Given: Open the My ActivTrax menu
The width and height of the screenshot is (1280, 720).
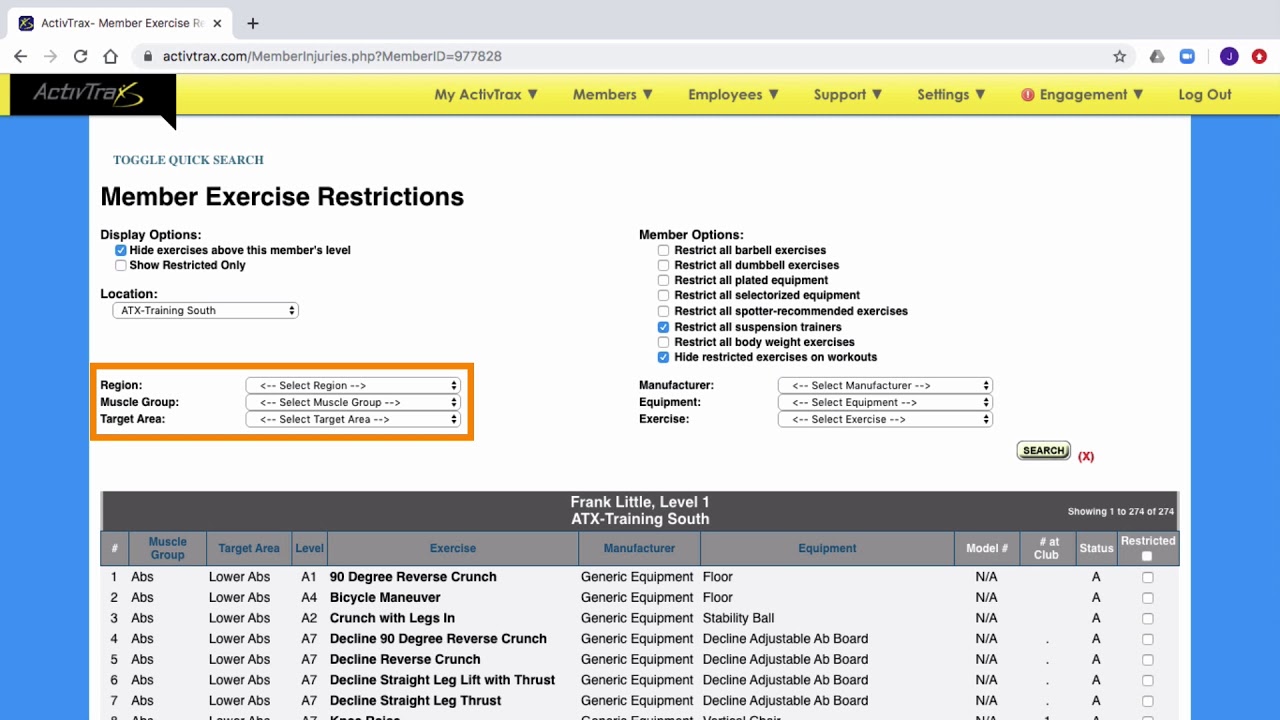Looking at the screenshot, I should [x=486, y=94].
